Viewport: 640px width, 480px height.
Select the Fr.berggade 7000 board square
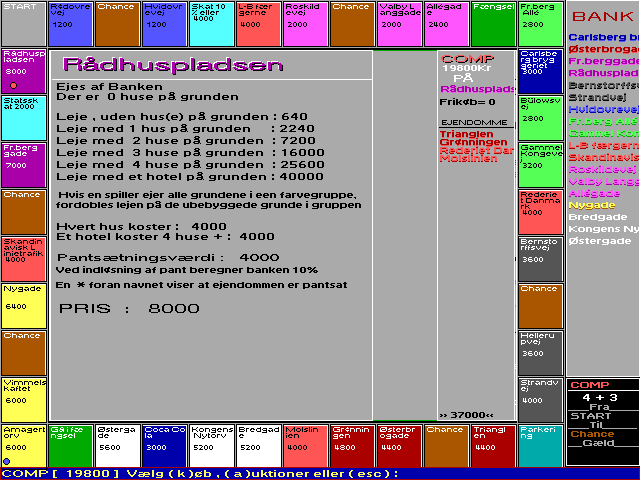coord(24,165)
